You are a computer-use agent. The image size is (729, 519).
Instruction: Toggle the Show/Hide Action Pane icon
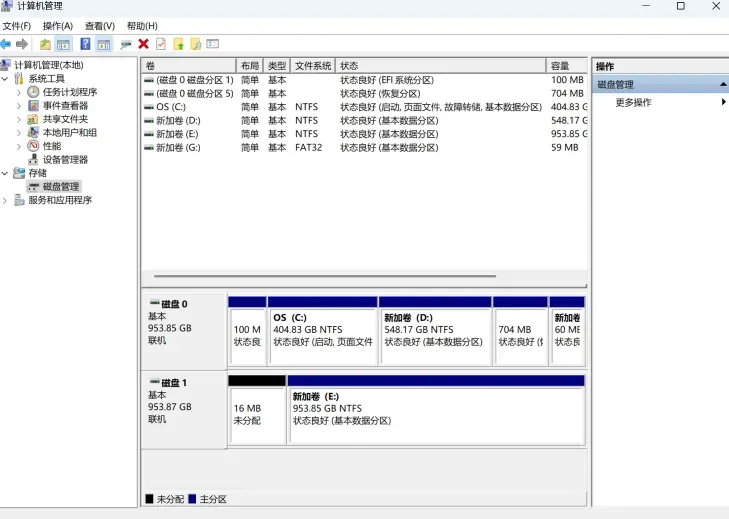[x=104, y=44]
